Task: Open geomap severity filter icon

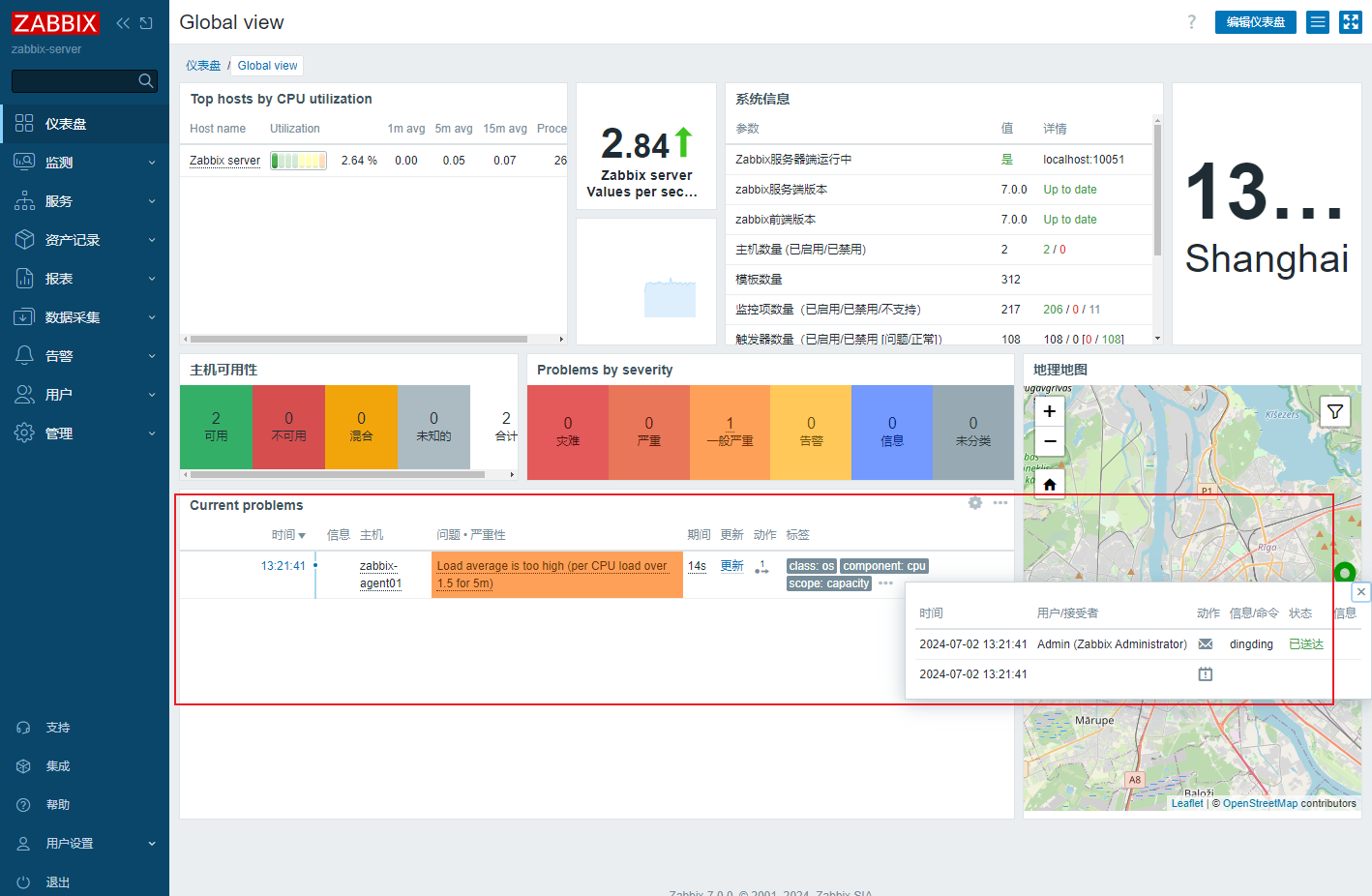Action: point(1335,411)
